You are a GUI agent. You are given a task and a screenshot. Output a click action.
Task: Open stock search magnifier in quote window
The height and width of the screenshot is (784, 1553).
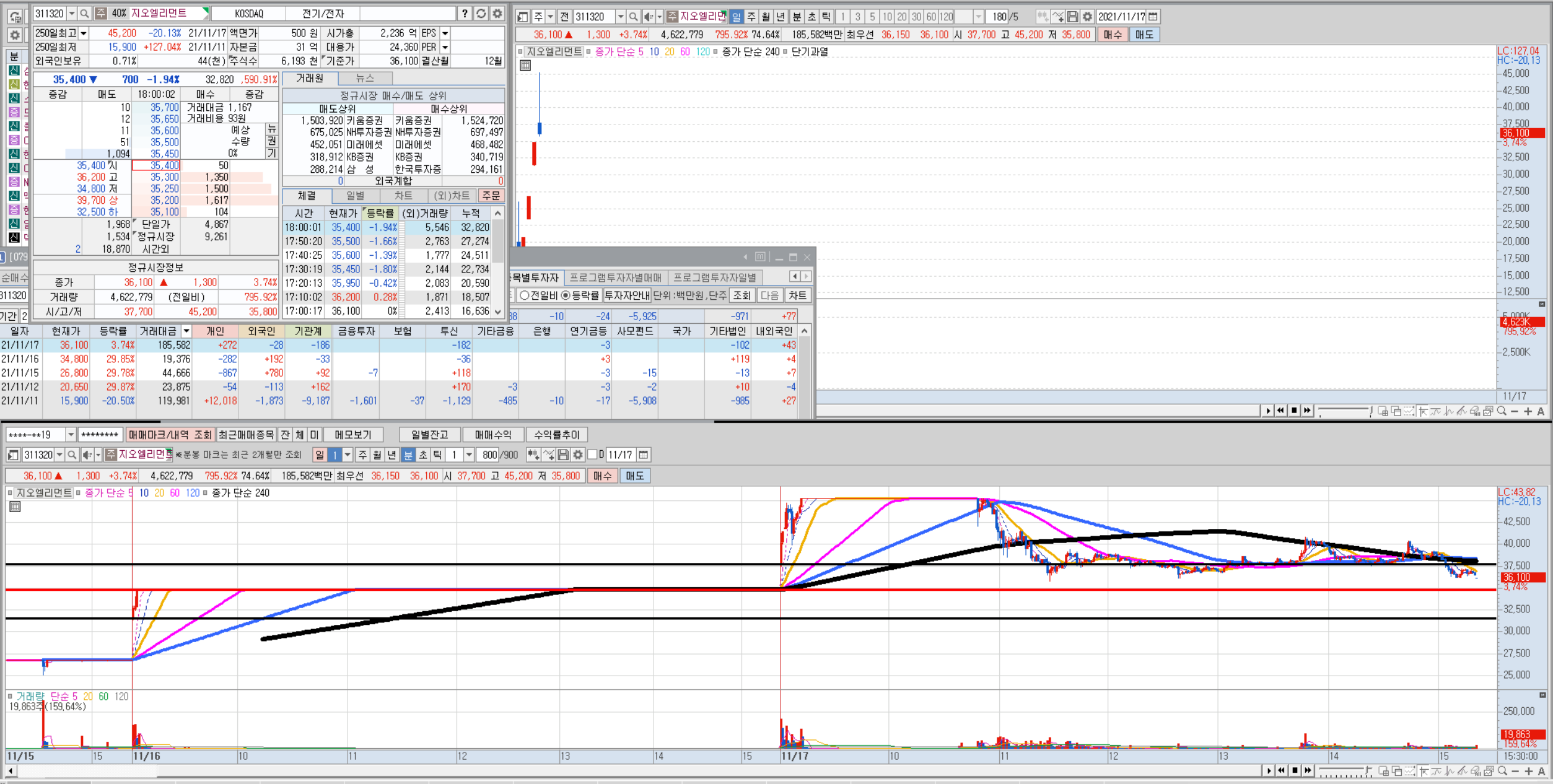85,13
